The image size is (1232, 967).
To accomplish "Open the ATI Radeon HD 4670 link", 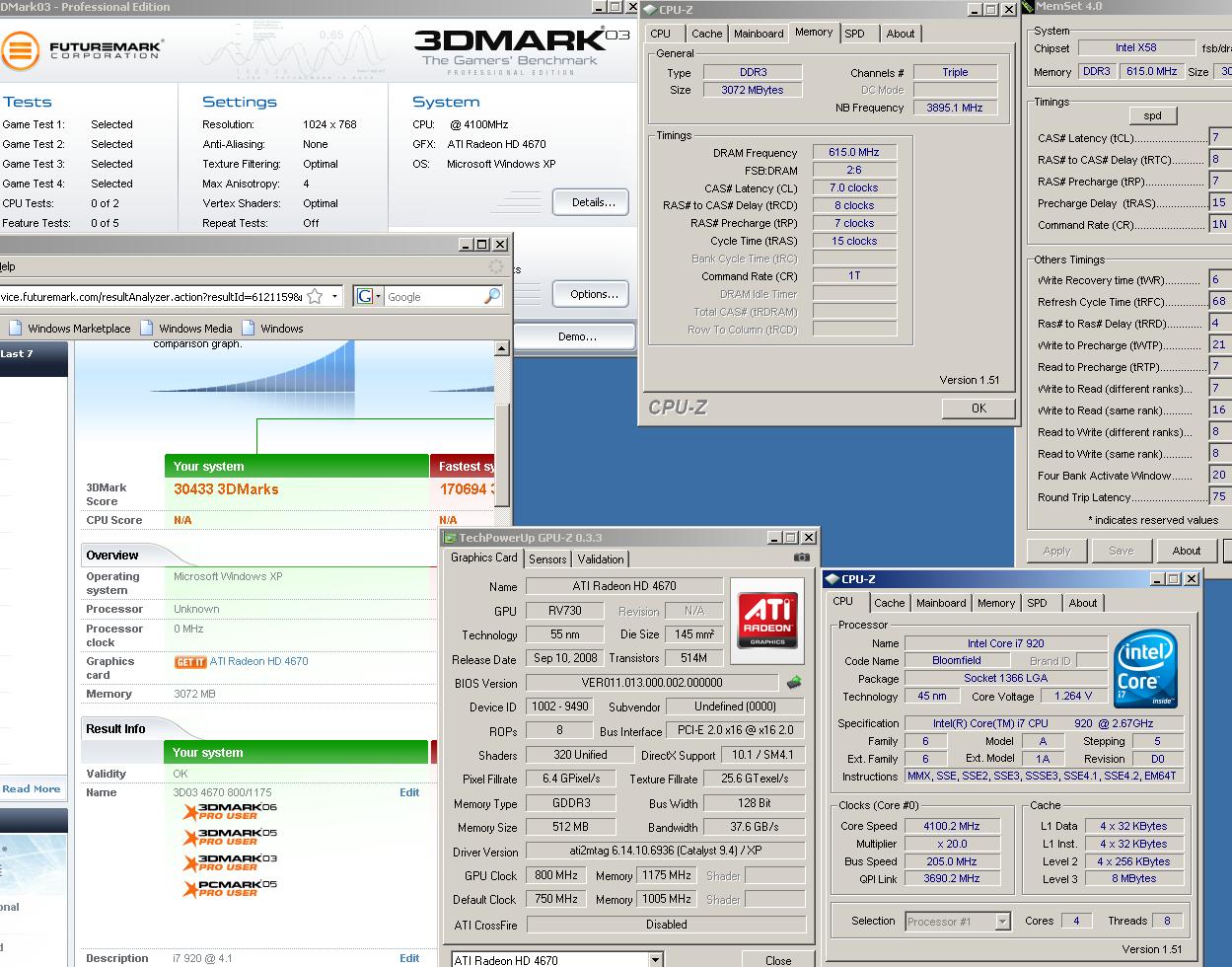I will (258, 661).
